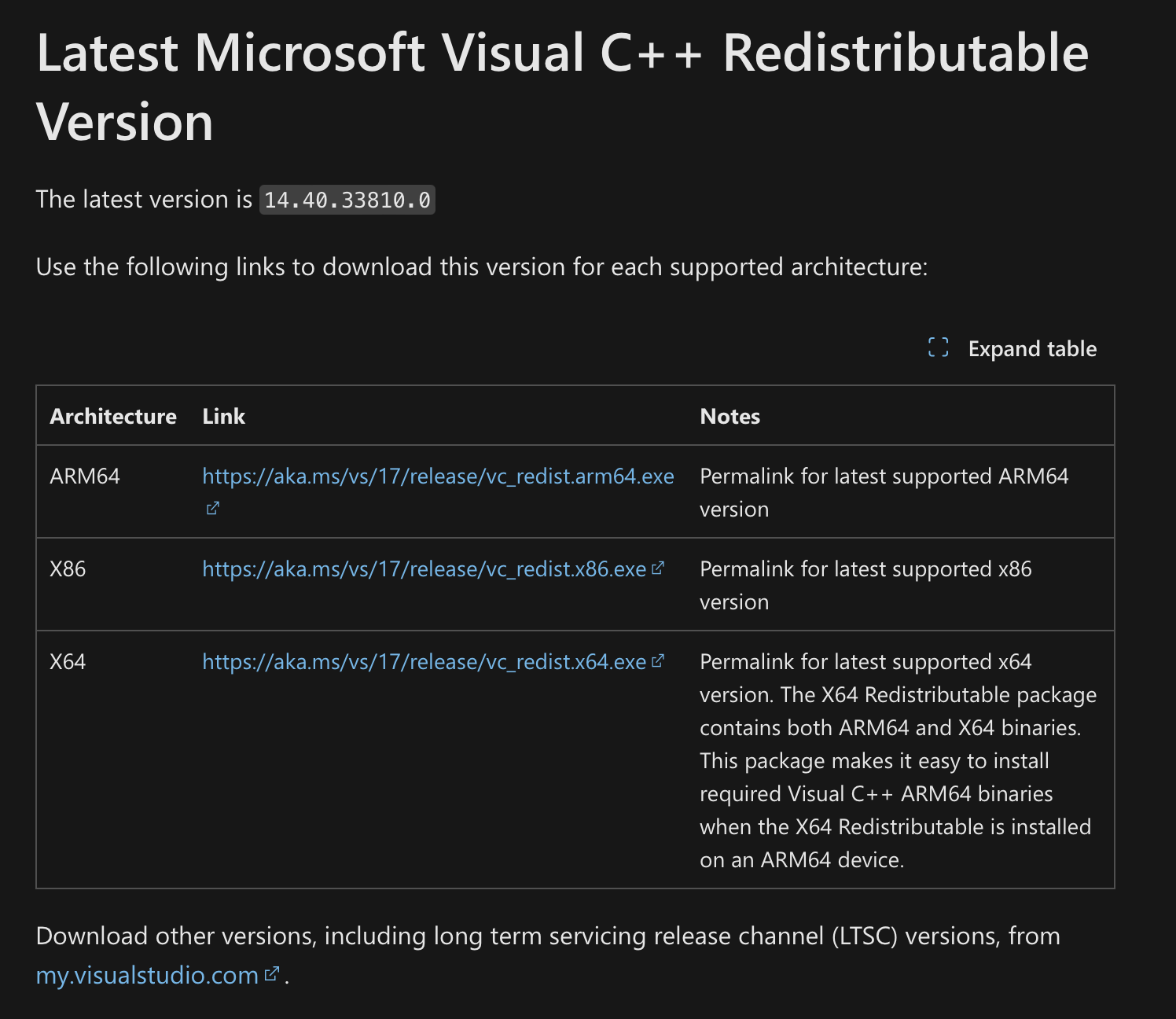Click external-link icon beside the x86 URL

pyautogui.click(x=659, y=568)
